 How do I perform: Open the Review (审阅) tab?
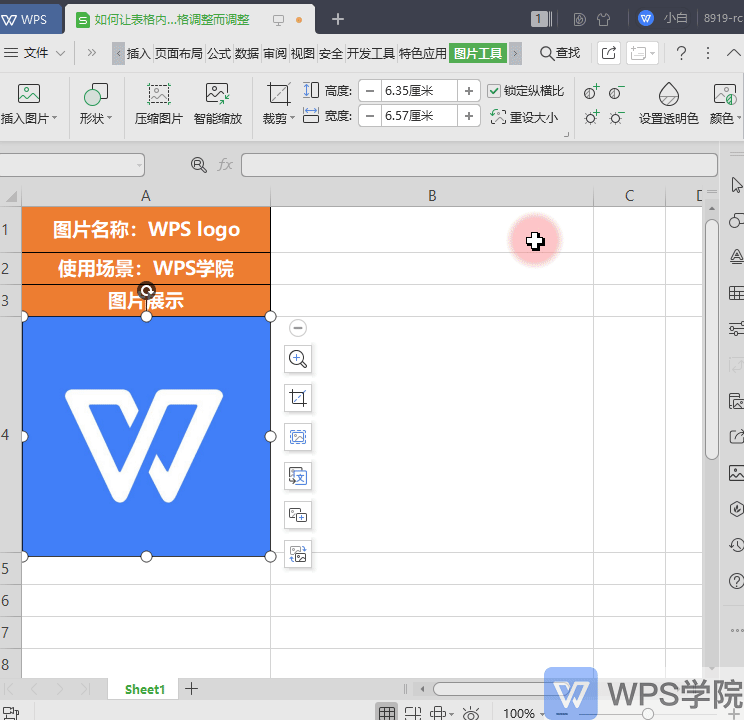(275, 53)
